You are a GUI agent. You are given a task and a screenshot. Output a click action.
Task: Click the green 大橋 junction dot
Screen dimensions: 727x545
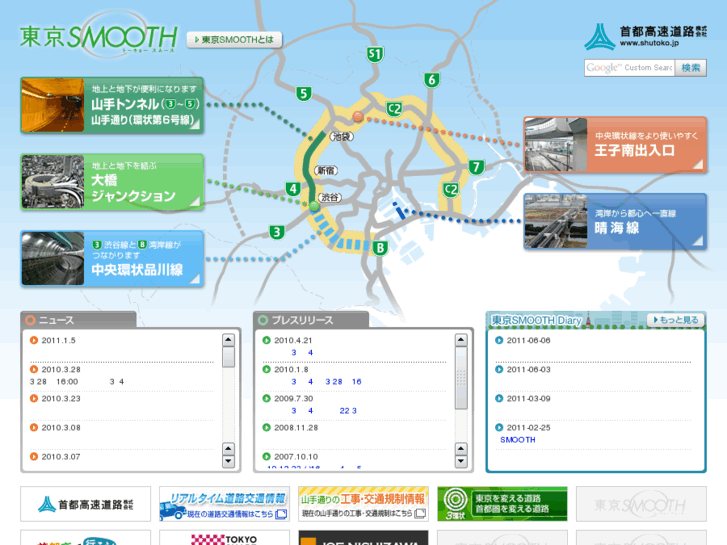pyautogui.click(x=314, y=206)
